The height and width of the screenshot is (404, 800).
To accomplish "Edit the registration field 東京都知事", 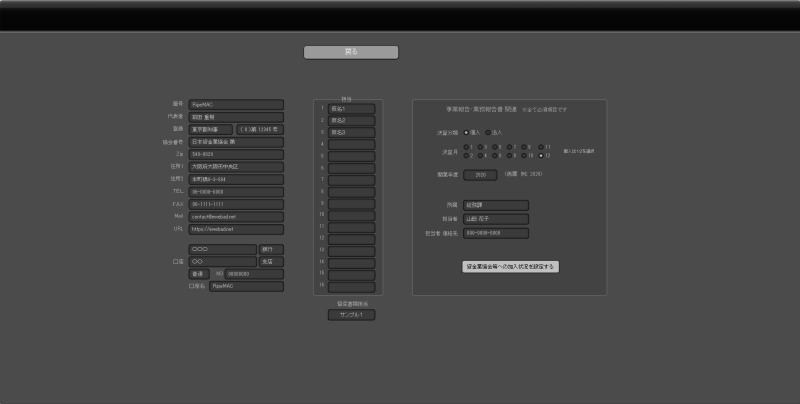I will [x=211, y=130].
